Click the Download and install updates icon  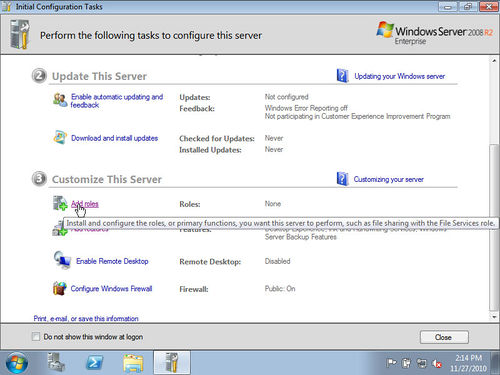[60, 137]
